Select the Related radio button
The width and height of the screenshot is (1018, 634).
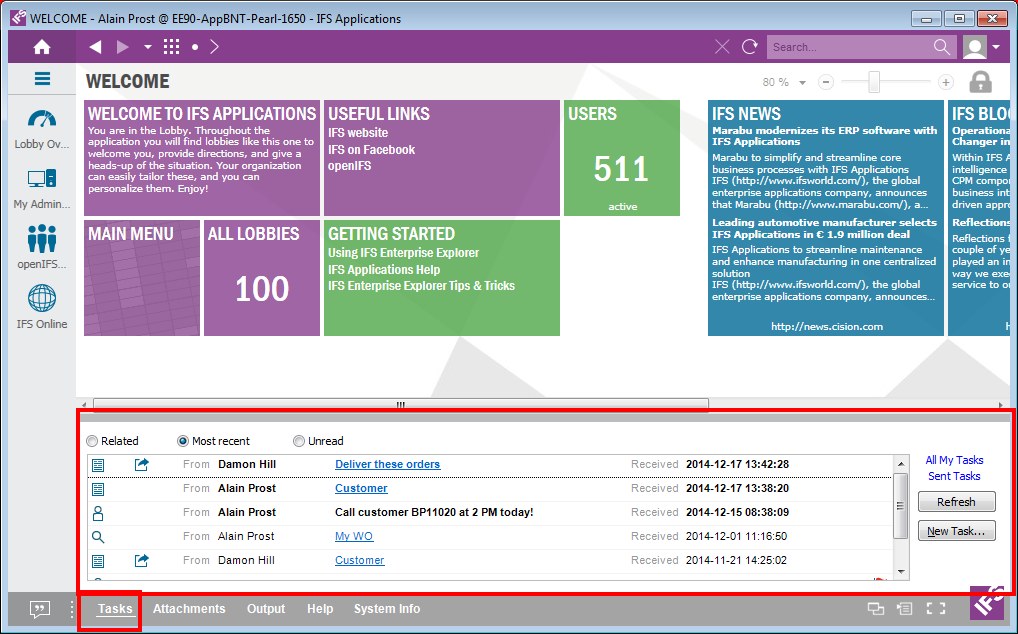coord(93,441)
